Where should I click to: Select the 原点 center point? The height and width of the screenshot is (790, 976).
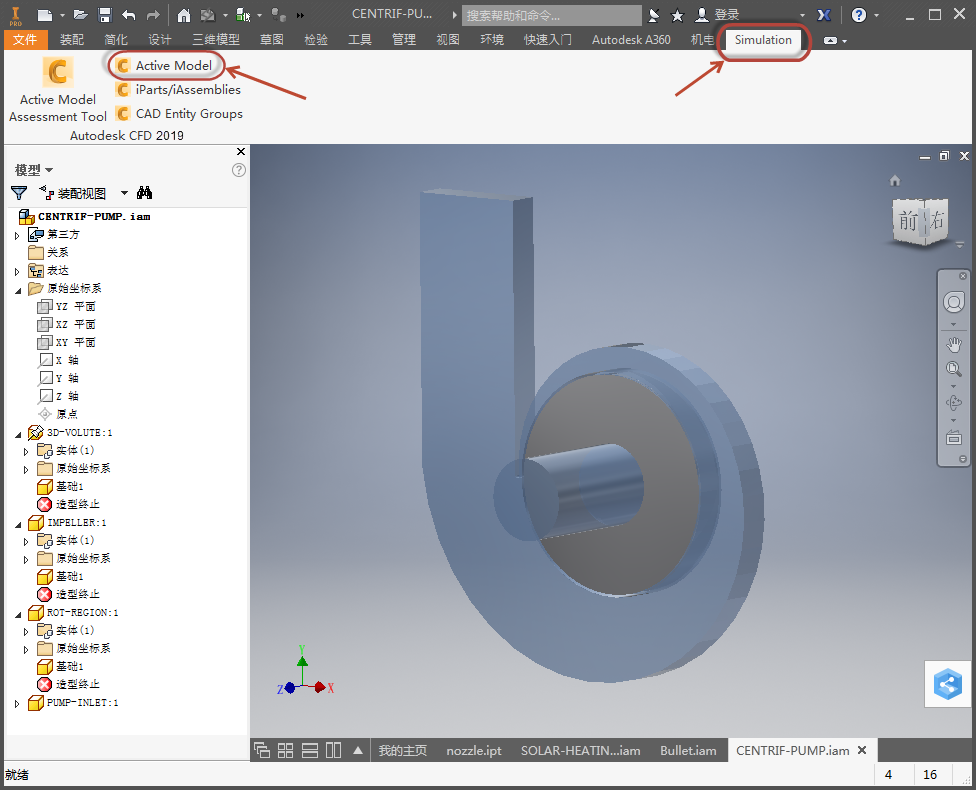pyautogui.click(x=58, y=414)
